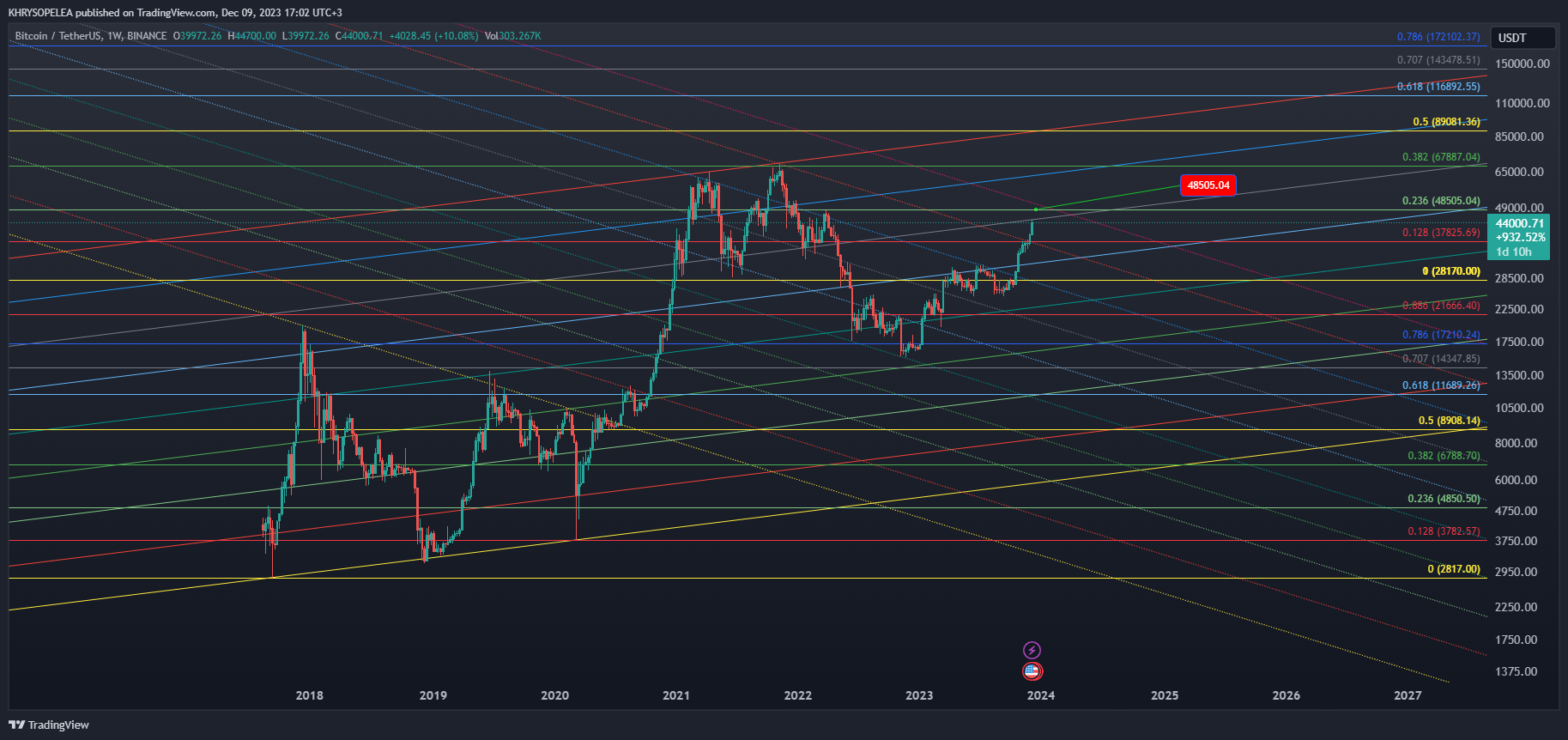Image resolution: width=1568 pixels, height=740 pixels.
Task: Click 2027 on the time axis
Action: [1408, 695]
